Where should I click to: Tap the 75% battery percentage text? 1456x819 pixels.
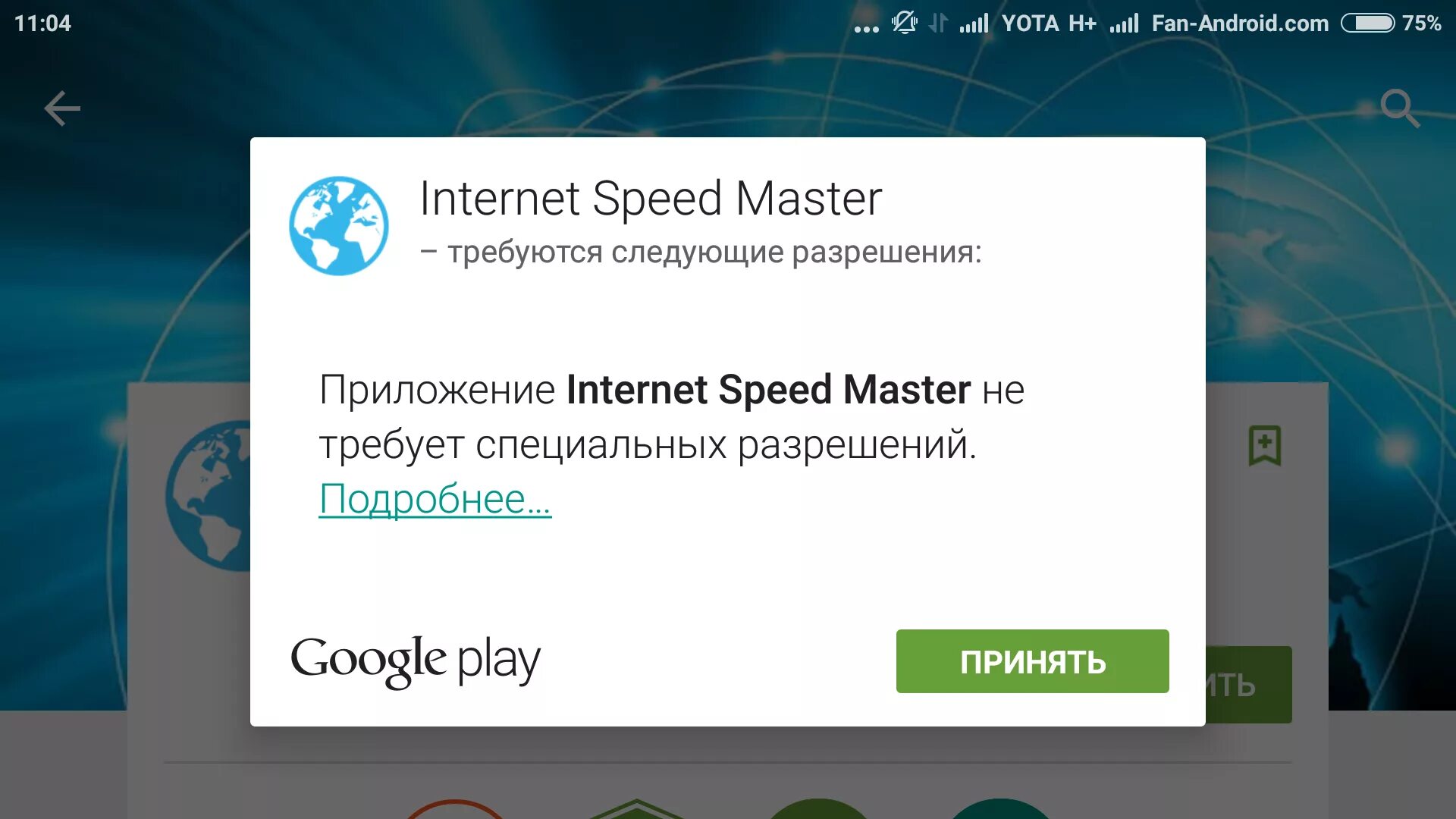coord(1421,24)
